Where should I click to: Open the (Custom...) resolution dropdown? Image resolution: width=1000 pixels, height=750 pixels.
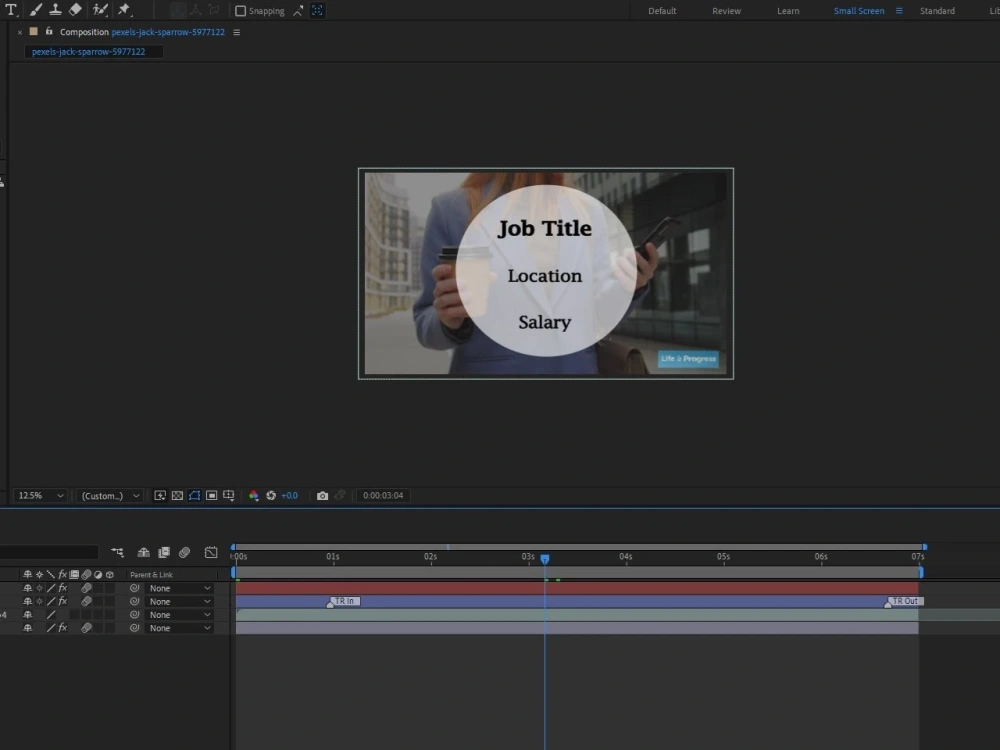(108, 496)
